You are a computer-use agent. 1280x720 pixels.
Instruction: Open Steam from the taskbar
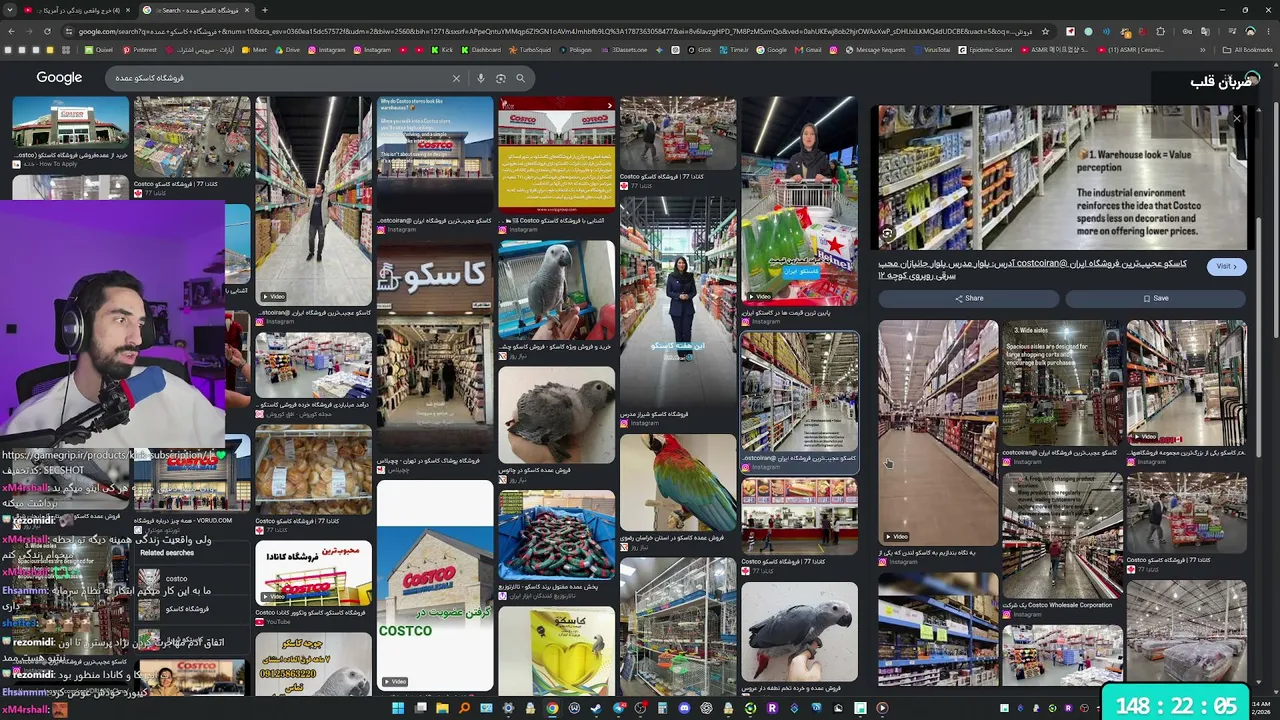596,709
